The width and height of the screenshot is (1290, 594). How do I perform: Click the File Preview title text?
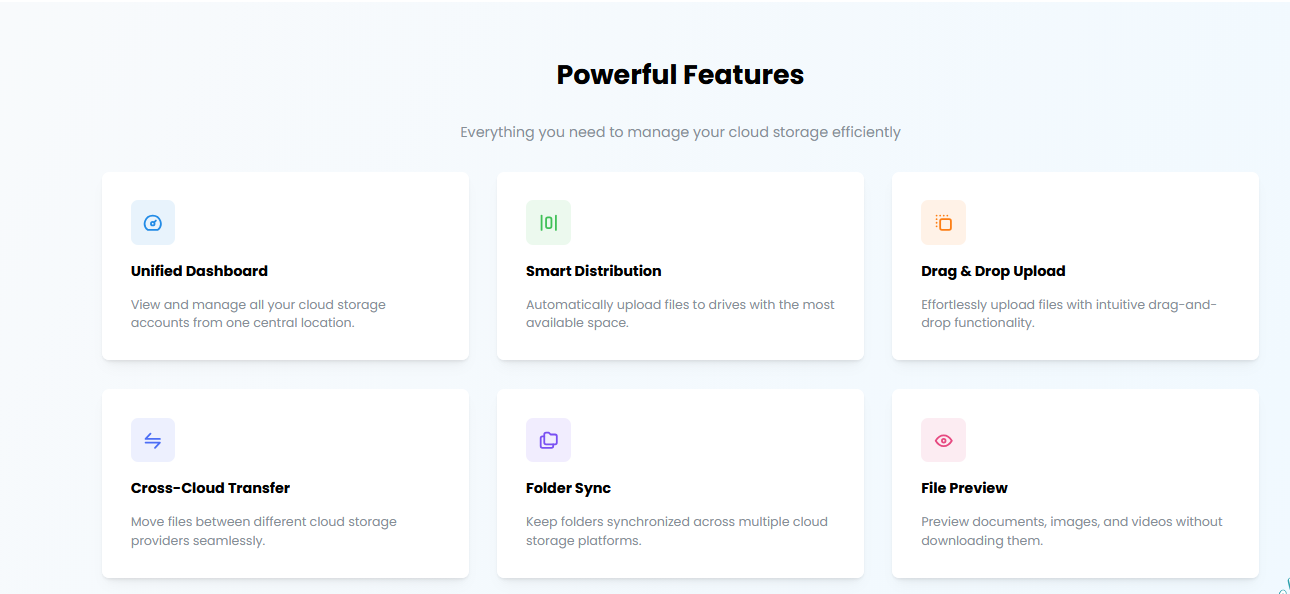coord(964,487)
